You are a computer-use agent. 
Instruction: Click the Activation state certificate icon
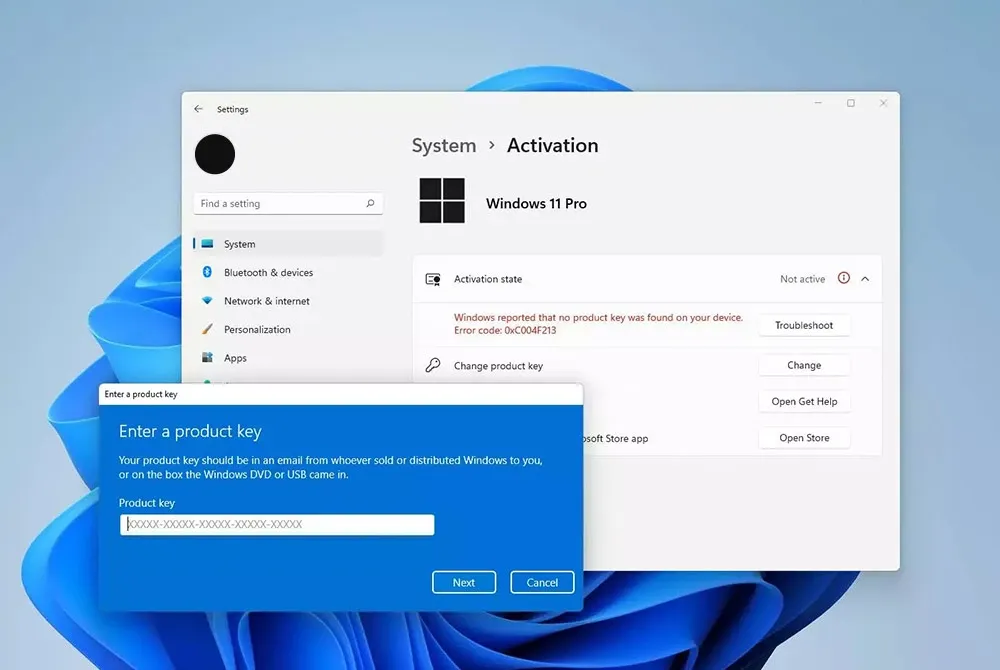tap(433, 279)
